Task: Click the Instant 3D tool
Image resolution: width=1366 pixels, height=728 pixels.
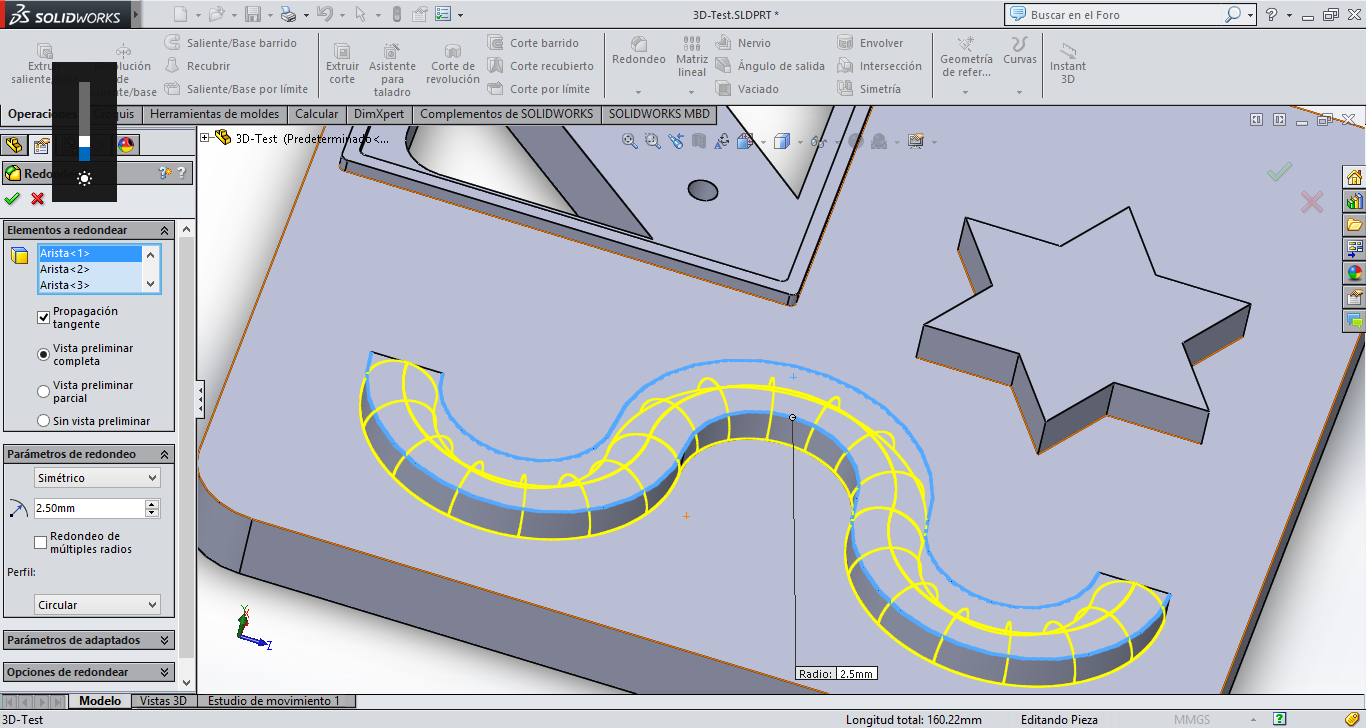Action: (x=1068, y=62)
